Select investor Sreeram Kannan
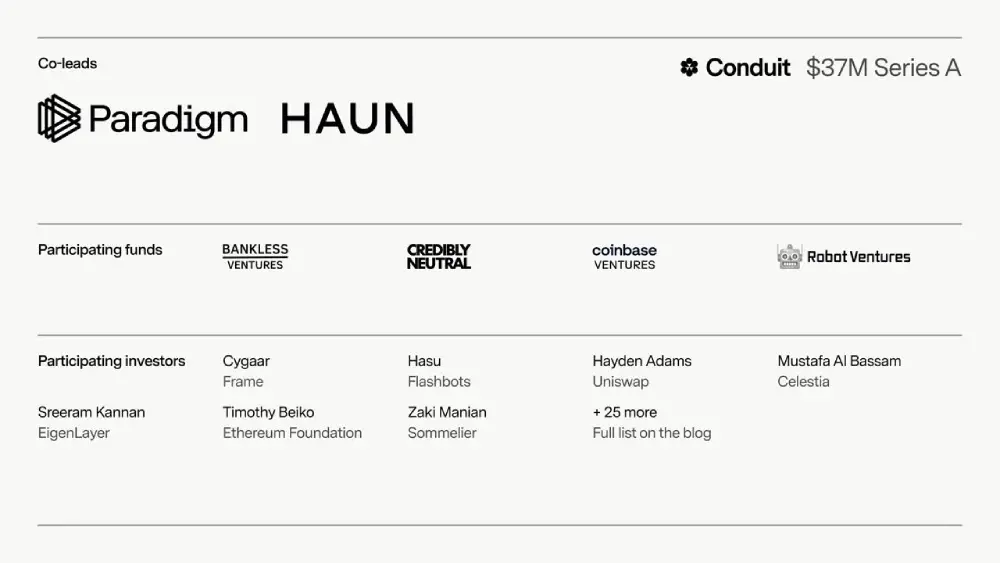The height and width of the screenshot is (563, 1000). tap(91, 412)
